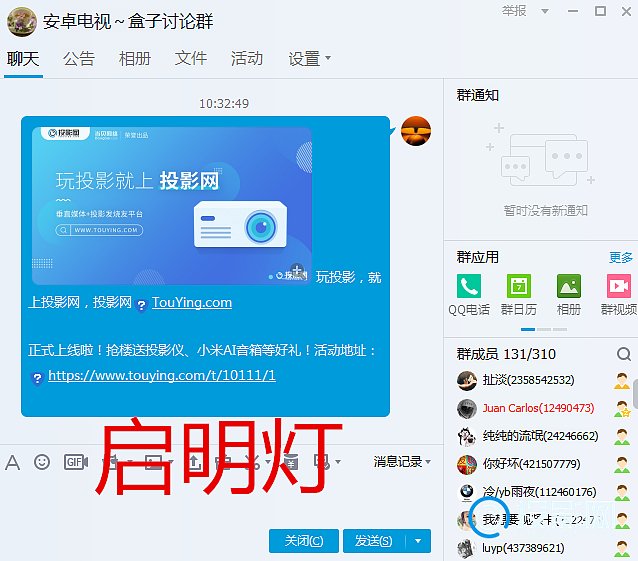This screenshot has width=638, height=561.
Task: Open the send options arrow beside 发送
Action: (418, 541)
